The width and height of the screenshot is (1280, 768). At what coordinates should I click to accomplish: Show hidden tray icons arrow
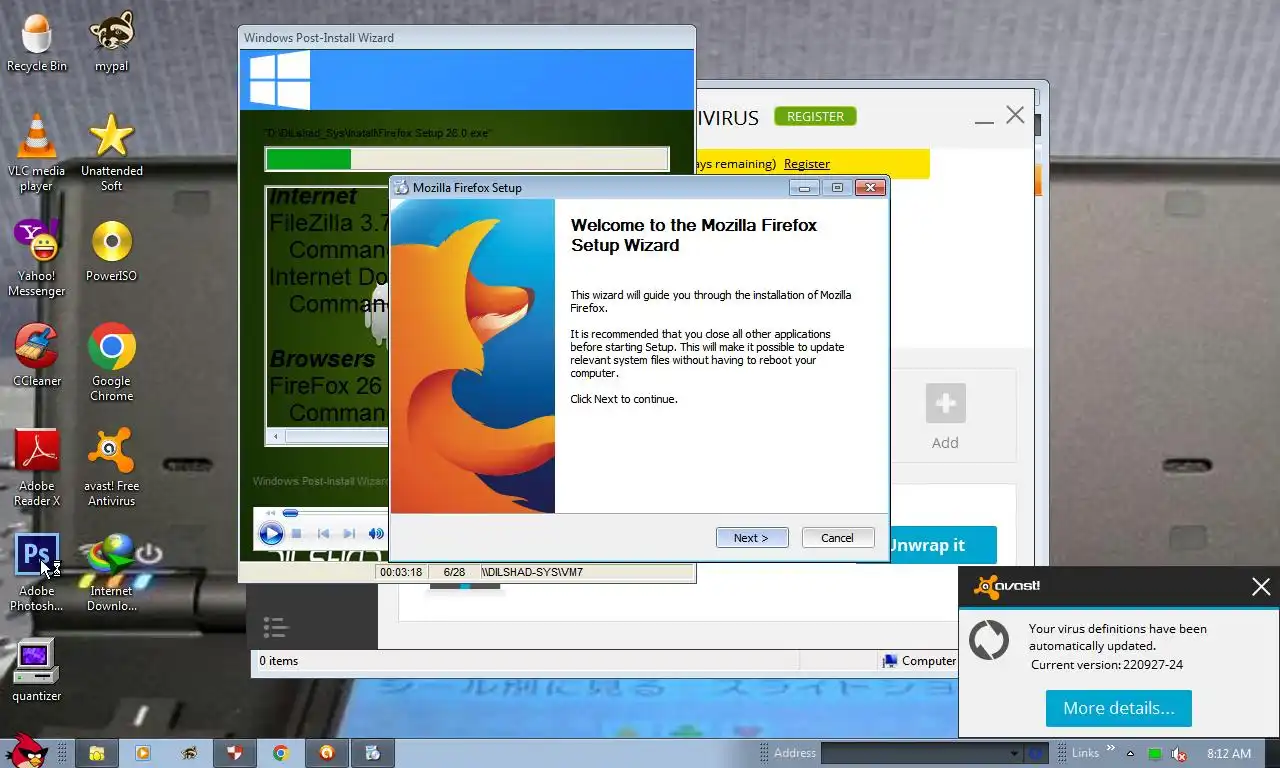tap(1130, 754)
